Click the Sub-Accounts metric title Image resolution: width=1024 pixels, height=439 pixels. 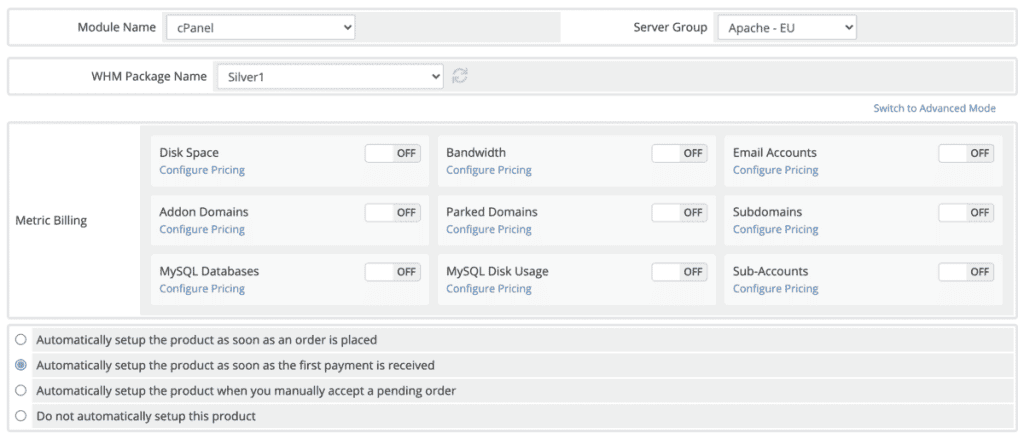point(771,271)
